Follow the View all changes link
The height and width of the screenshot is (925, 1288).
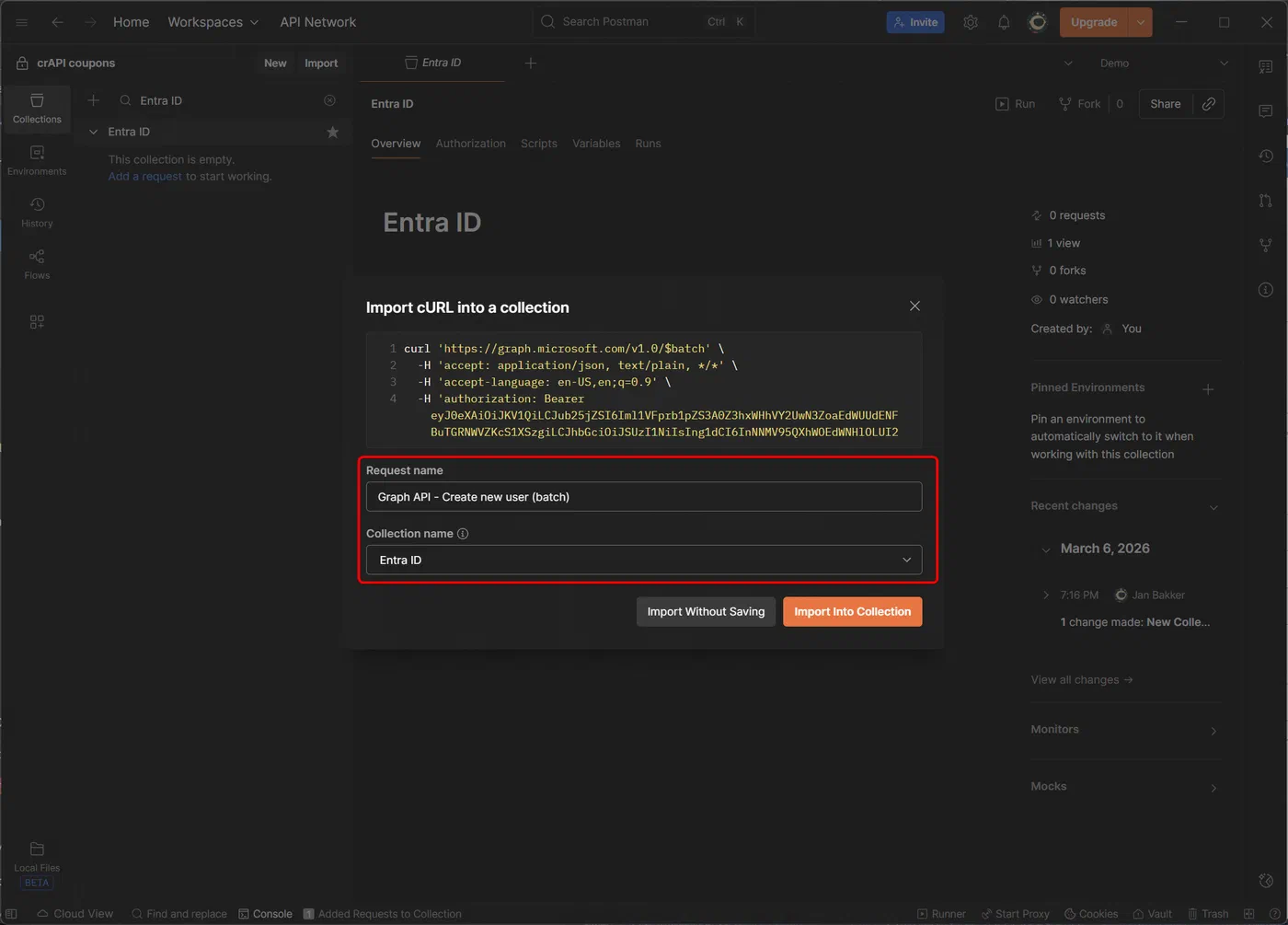click(x=1082, y=680)
